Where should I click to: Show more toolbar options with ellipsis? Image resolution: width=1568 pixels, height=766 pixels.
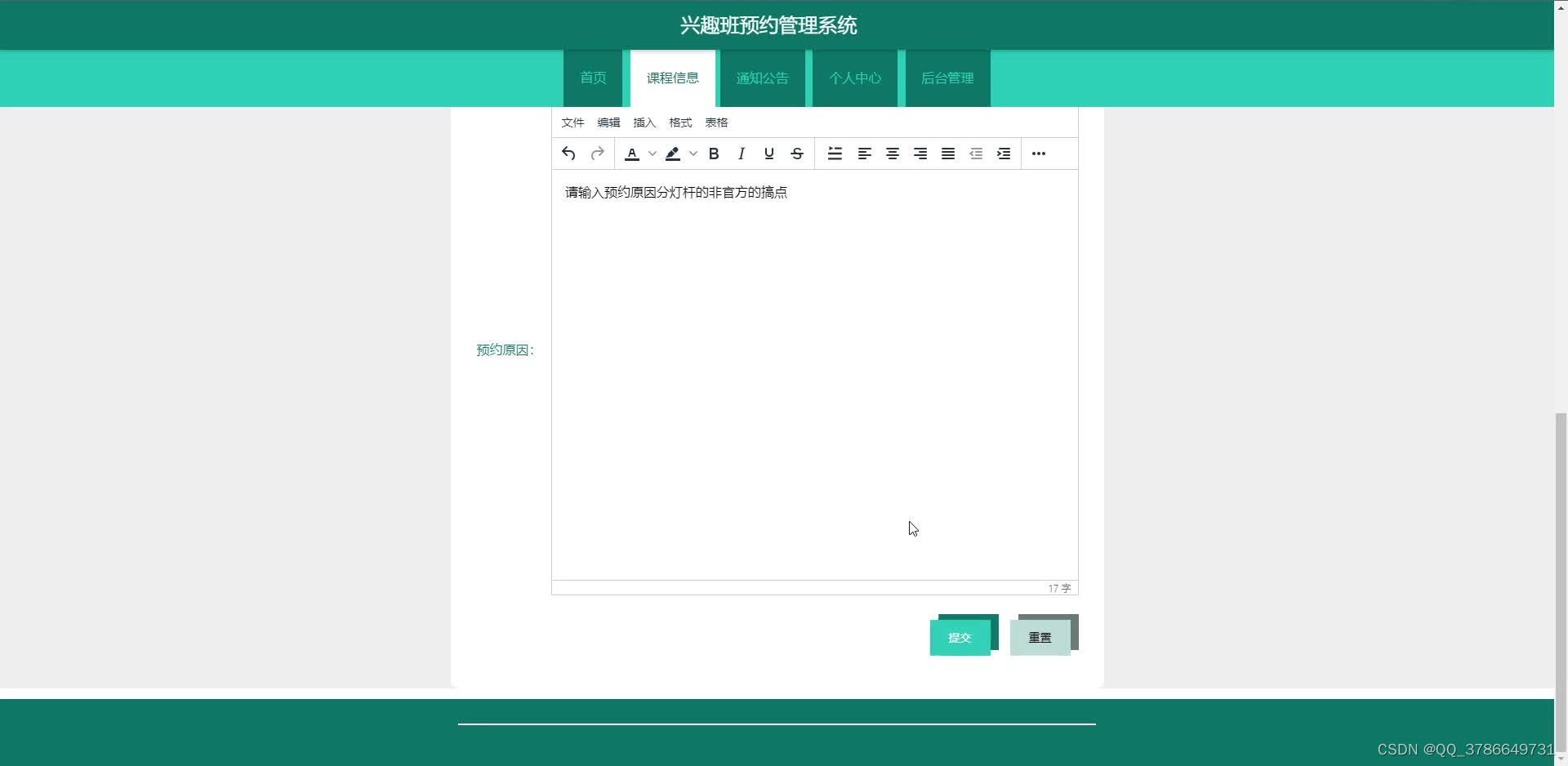[x=1039, y=154]
